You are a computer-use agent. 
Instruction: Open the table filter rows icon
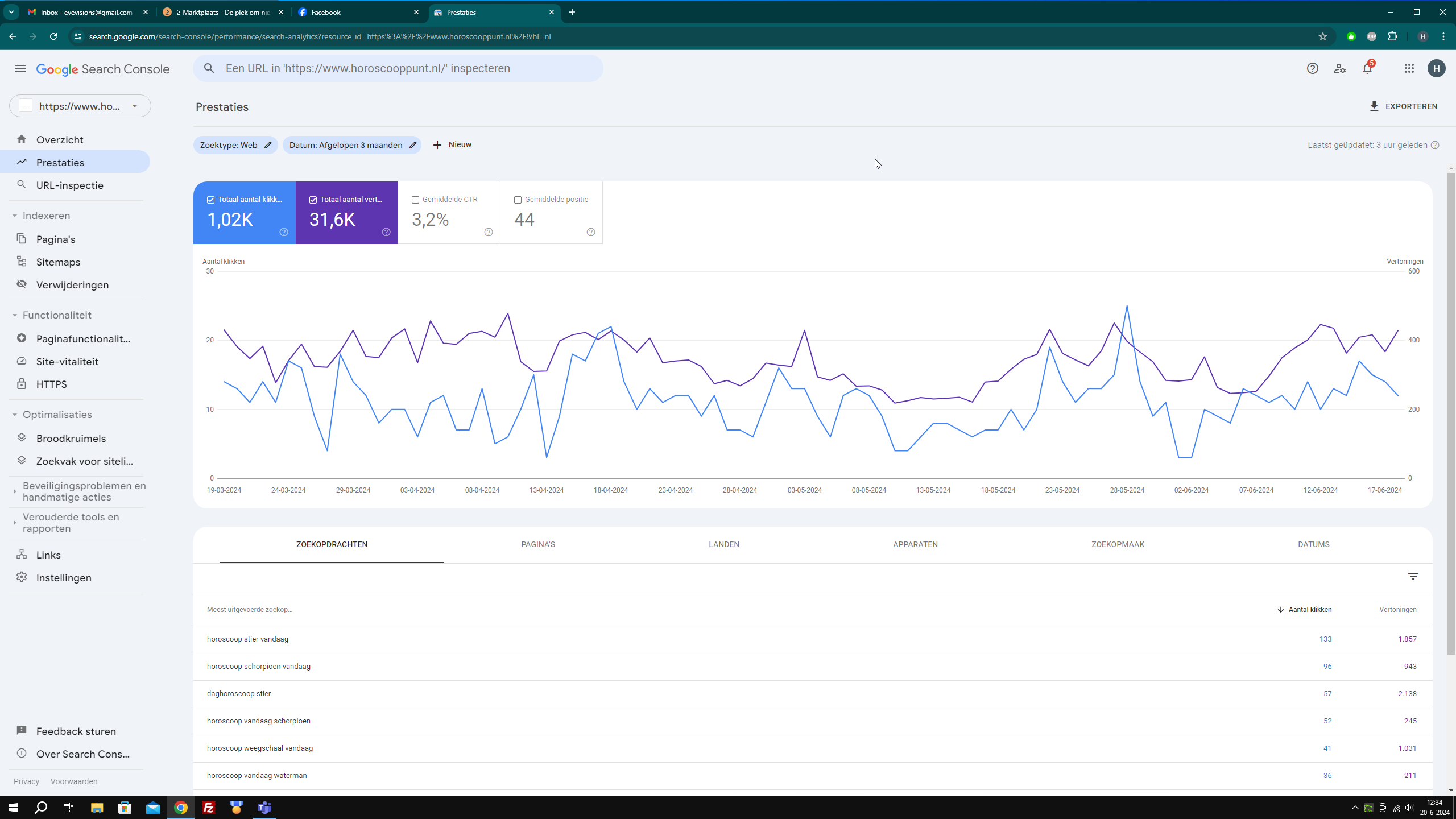1413,576
